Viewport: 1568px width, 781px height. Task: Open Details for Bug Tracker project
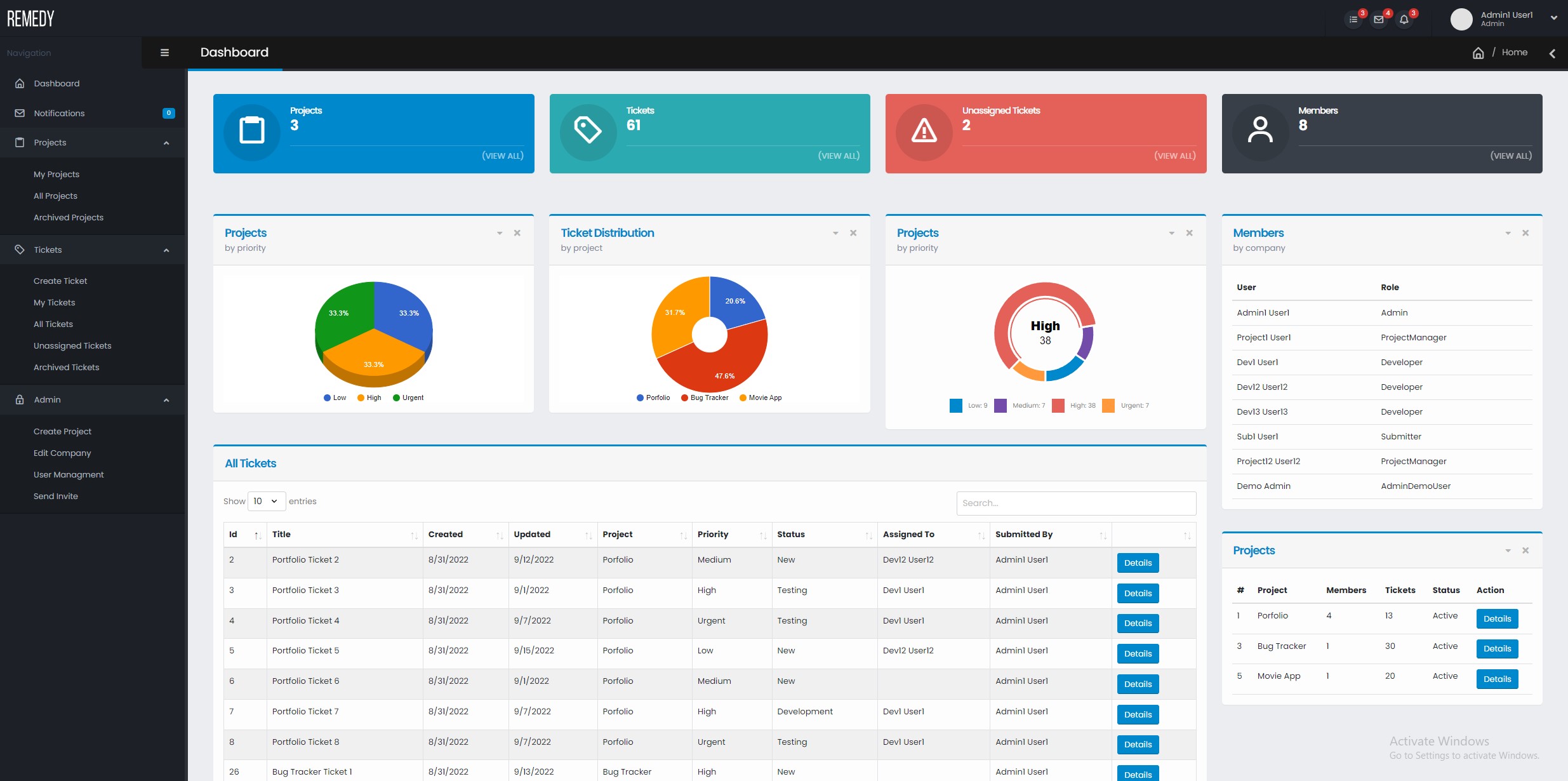(1498, 649)
